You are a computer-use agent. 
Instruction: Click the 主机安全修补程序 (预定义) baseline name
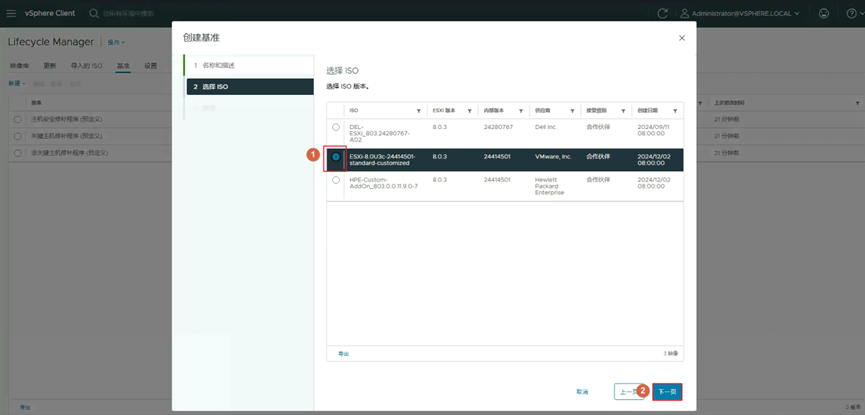pos(67,119)
